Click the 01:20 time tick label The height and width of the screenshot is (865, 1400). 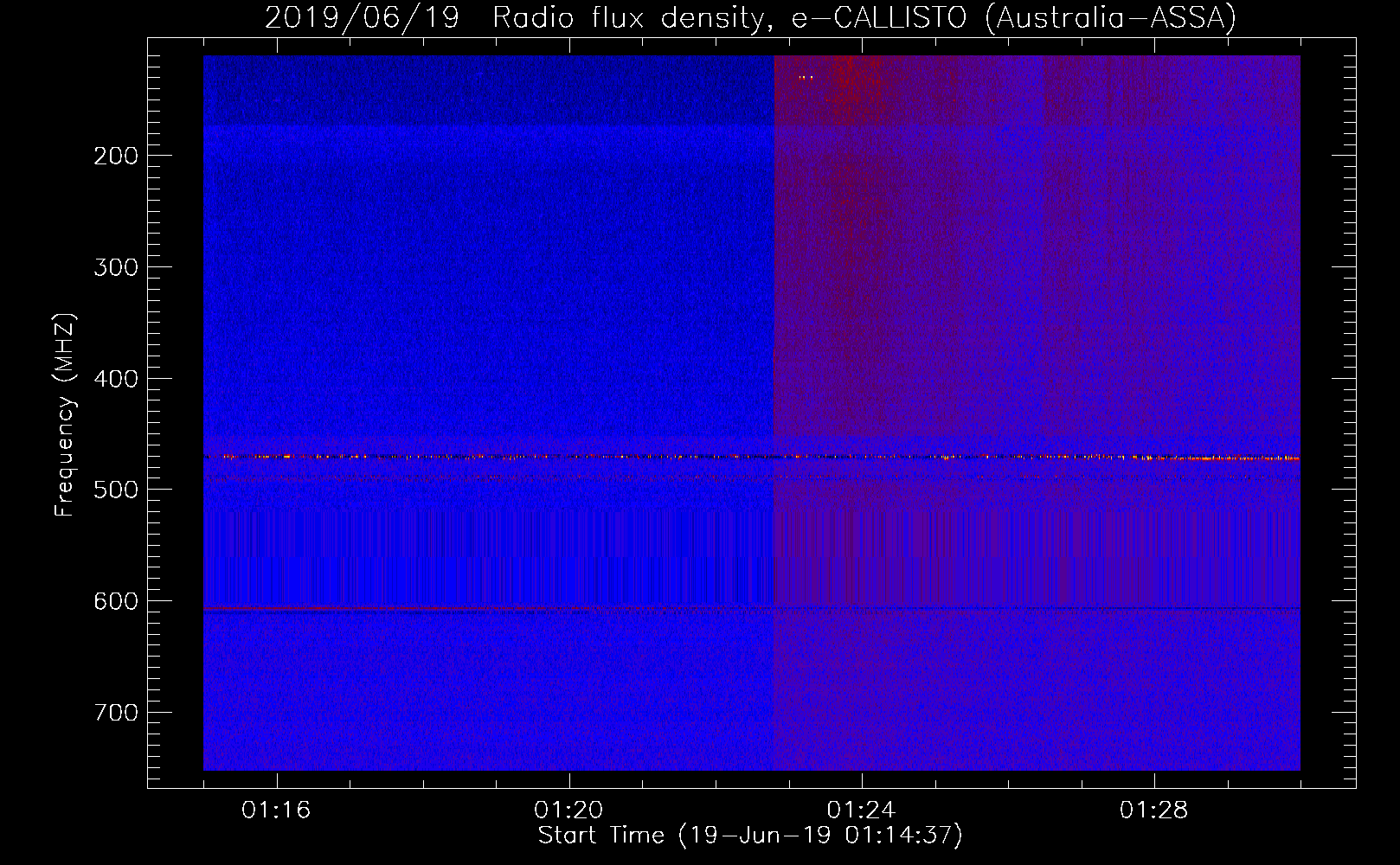568,811
